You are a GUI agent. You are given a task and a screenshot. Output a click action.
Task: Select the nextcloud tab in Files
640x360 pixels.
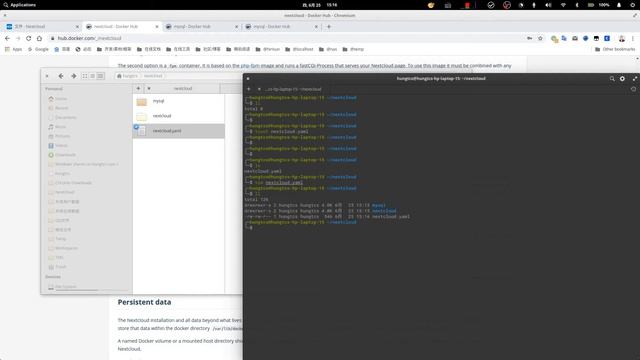tap(183, 88)
